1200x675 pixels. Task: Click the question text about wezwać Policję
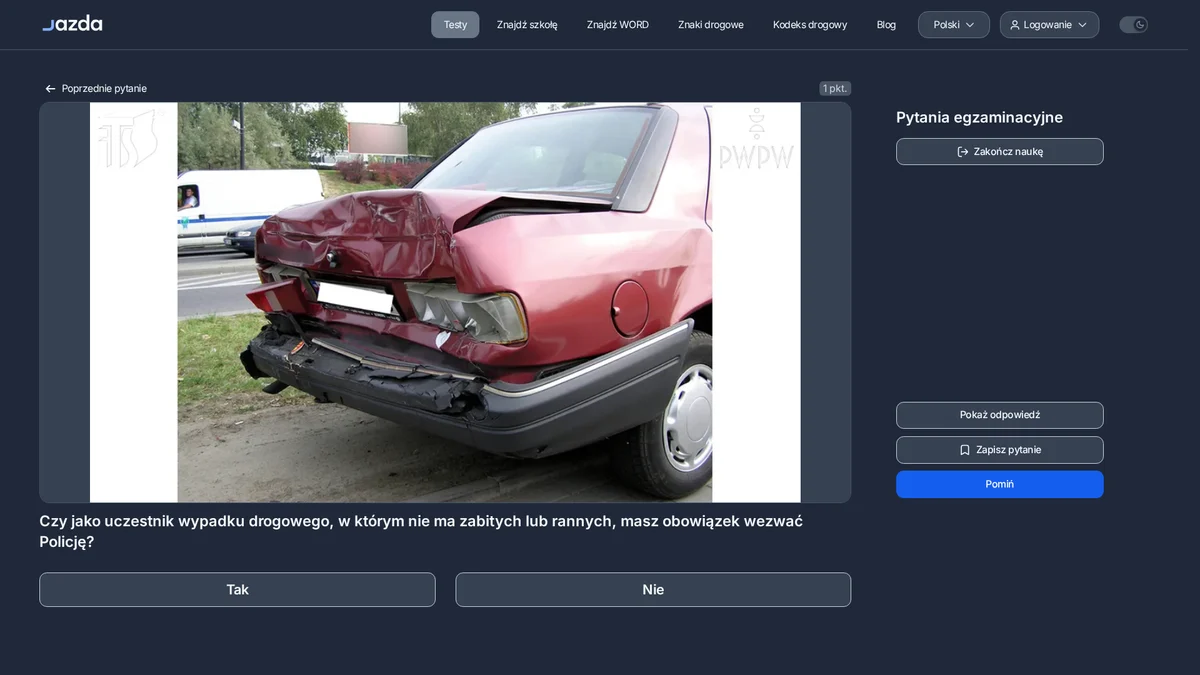(x=421, y=531)
